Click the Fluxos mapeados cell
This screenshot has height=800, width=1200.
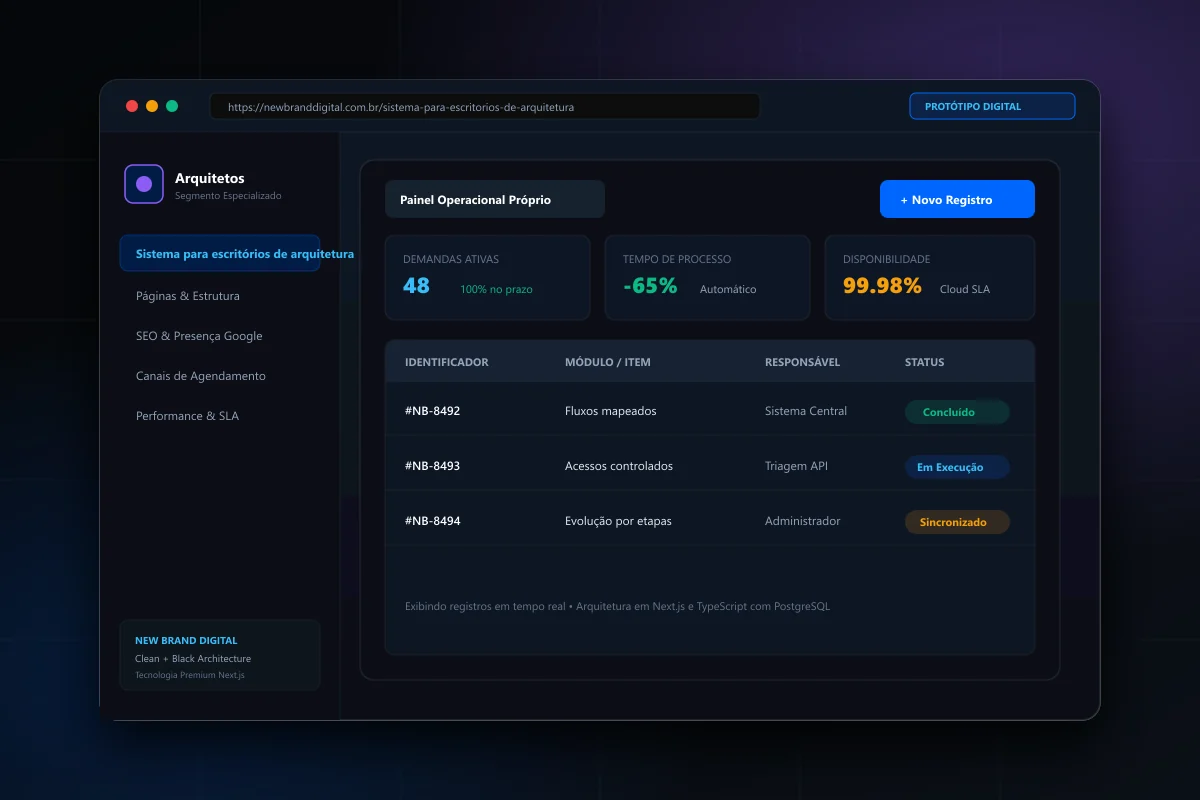(x=611, y=411)
